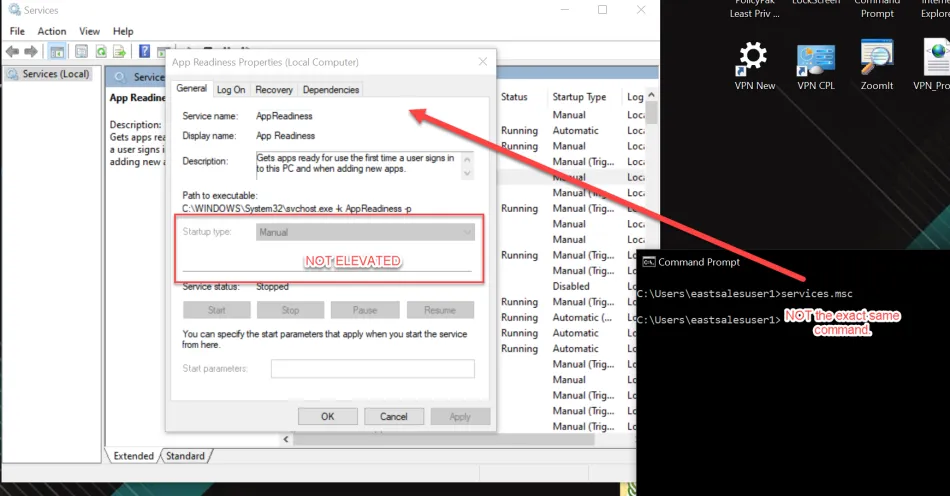Select the ZoomIt desktop icon

click(x=876, y=66)
